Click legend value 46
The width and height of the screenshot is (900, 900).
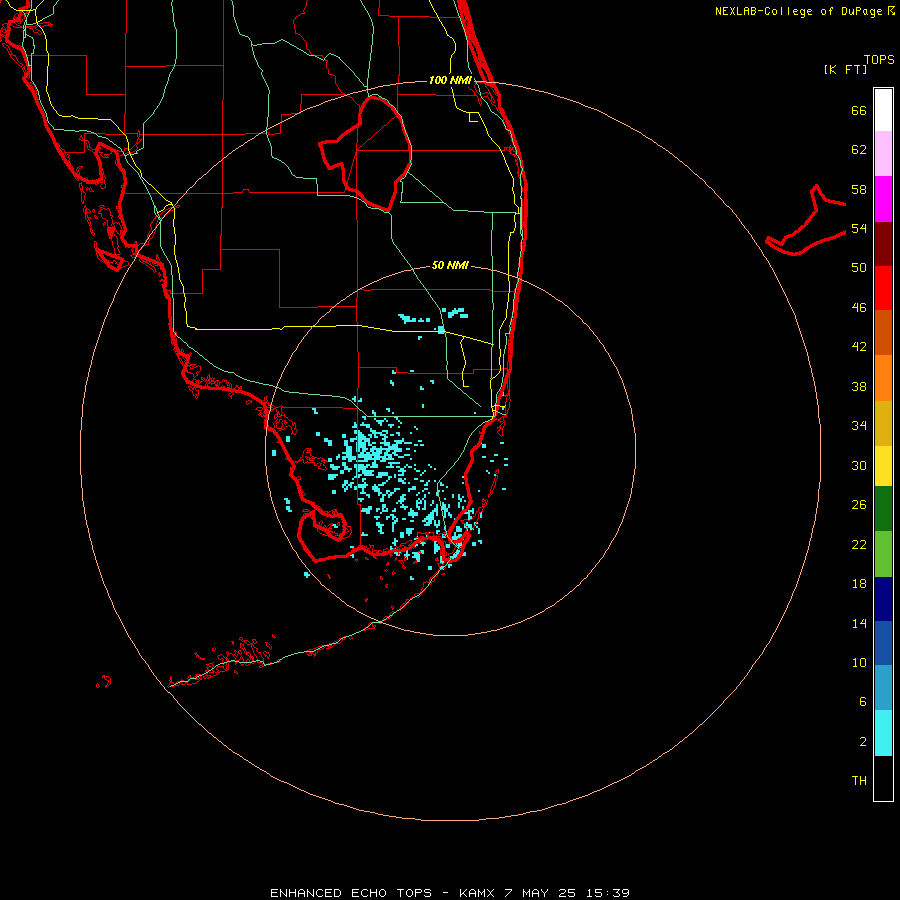[x=859, y=308]
